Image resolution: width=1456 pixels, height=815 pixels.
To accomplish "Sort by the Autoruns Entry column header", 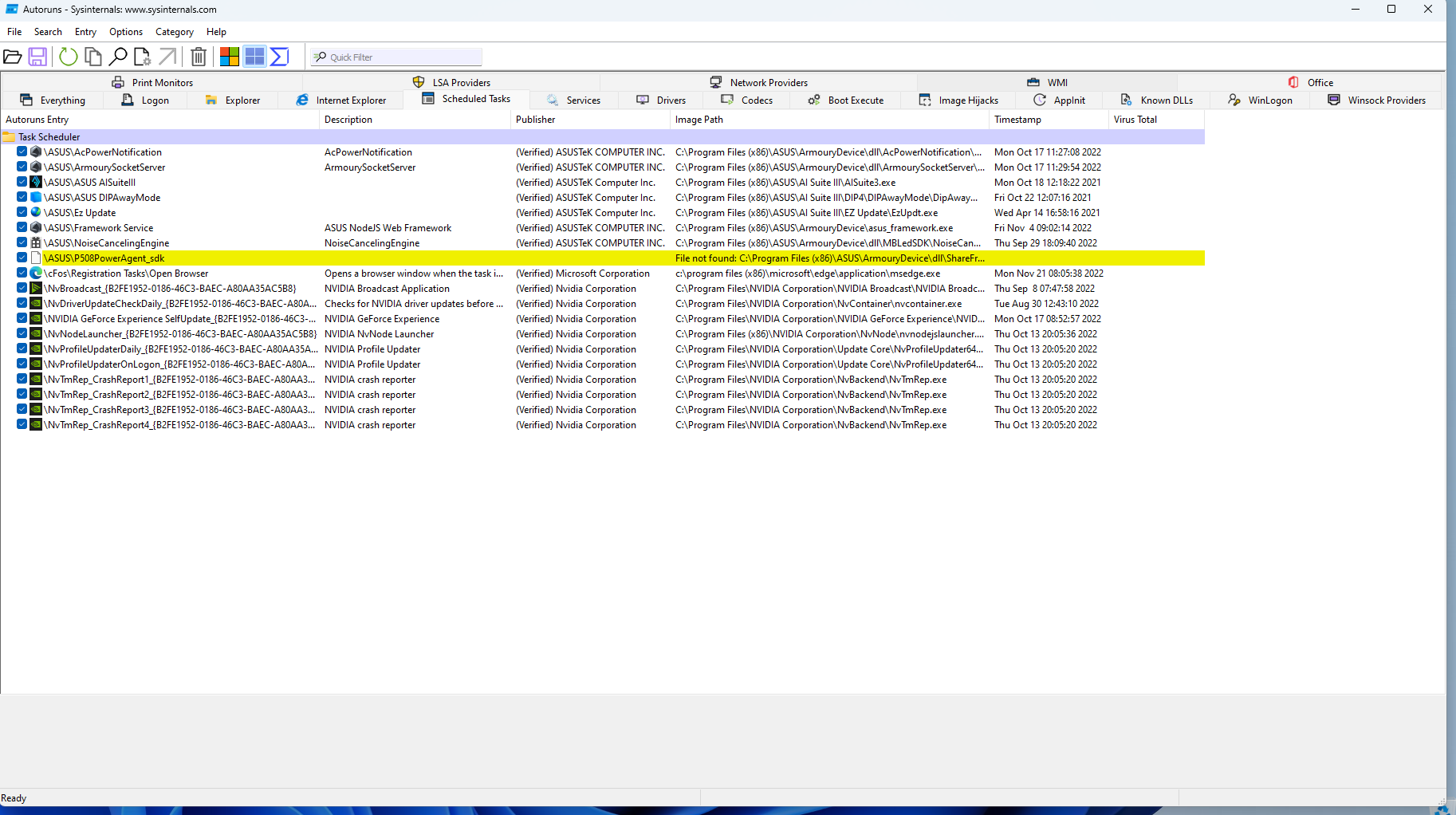I will (x=159, y=120).
